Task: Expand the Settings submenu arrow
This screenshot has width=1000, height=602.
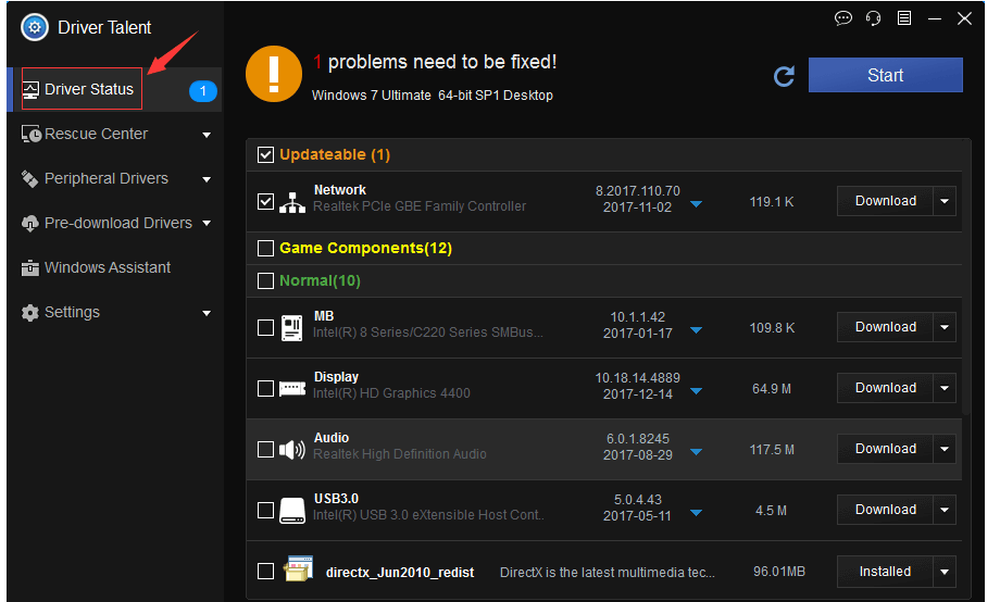Action: [x=207, y=313]
